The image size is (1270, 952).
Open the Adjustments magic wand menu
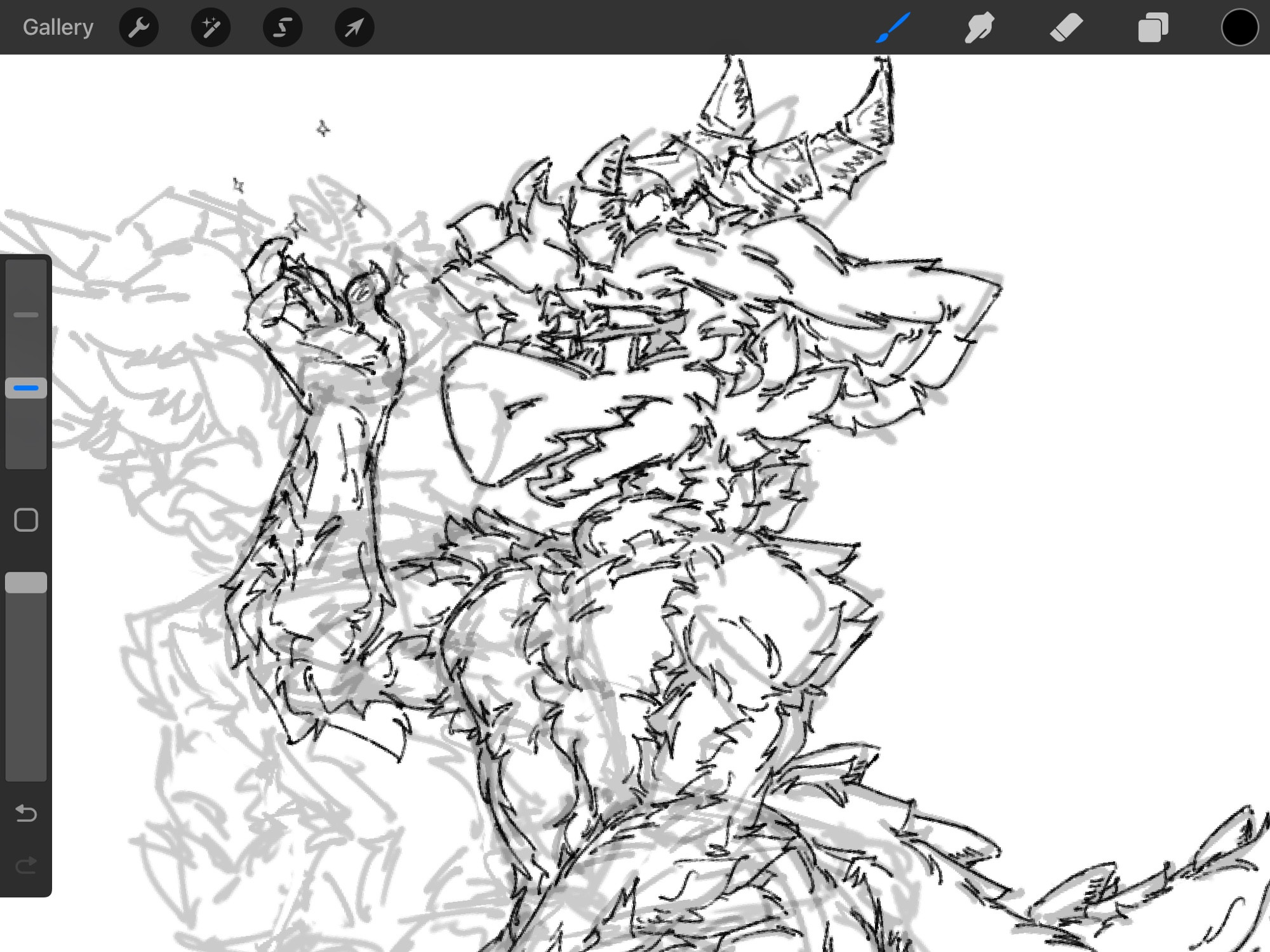tap(211, 27)
